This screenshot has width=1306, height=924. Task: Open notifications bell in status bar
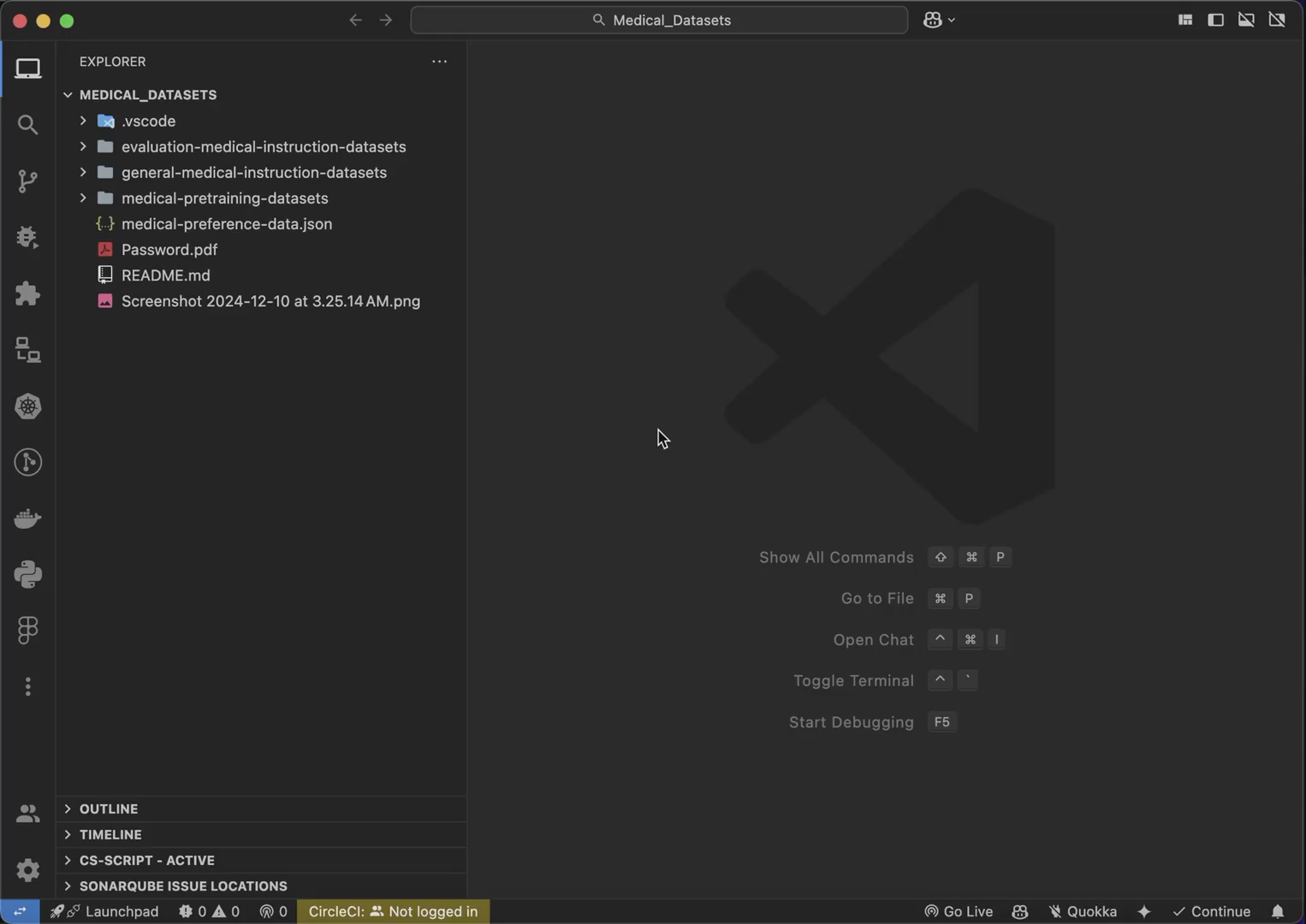(1278, 911)
